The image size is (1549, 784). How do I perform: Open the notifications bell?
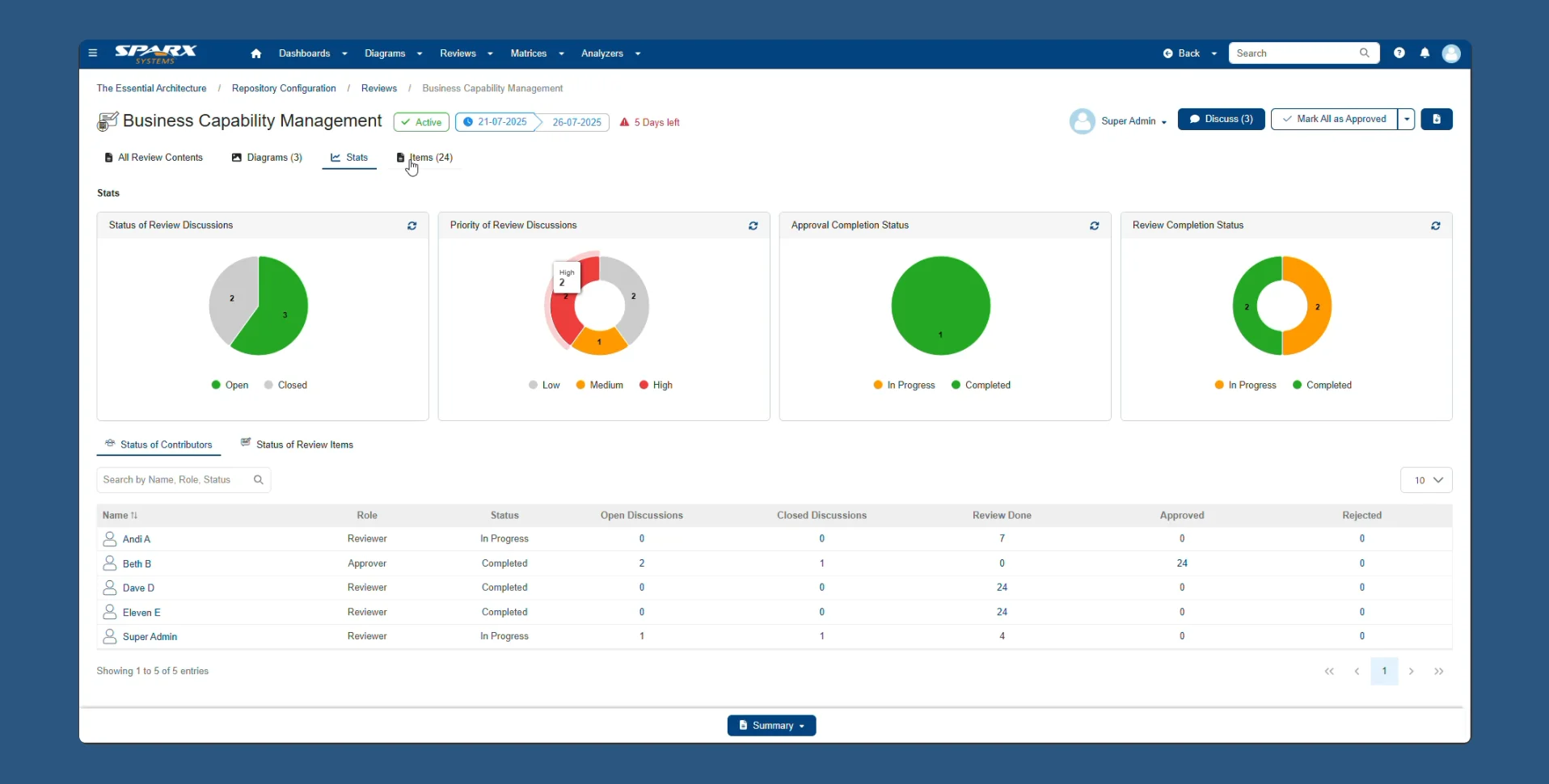coord(1425,53)
